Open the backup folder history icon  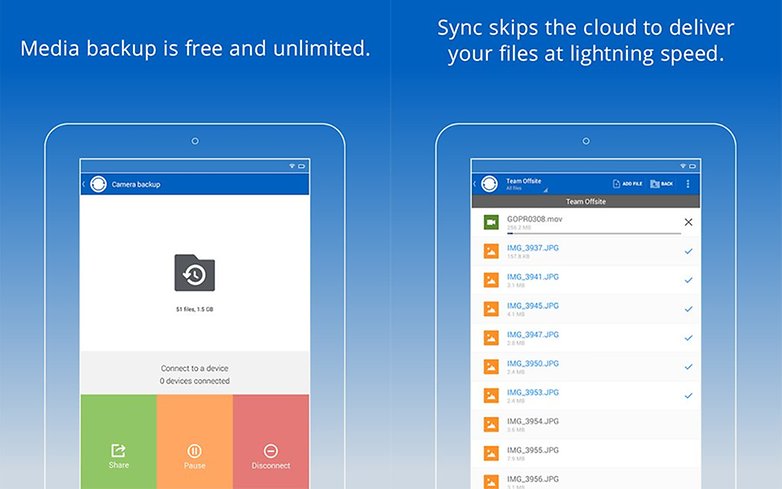[x=195, y=273]
